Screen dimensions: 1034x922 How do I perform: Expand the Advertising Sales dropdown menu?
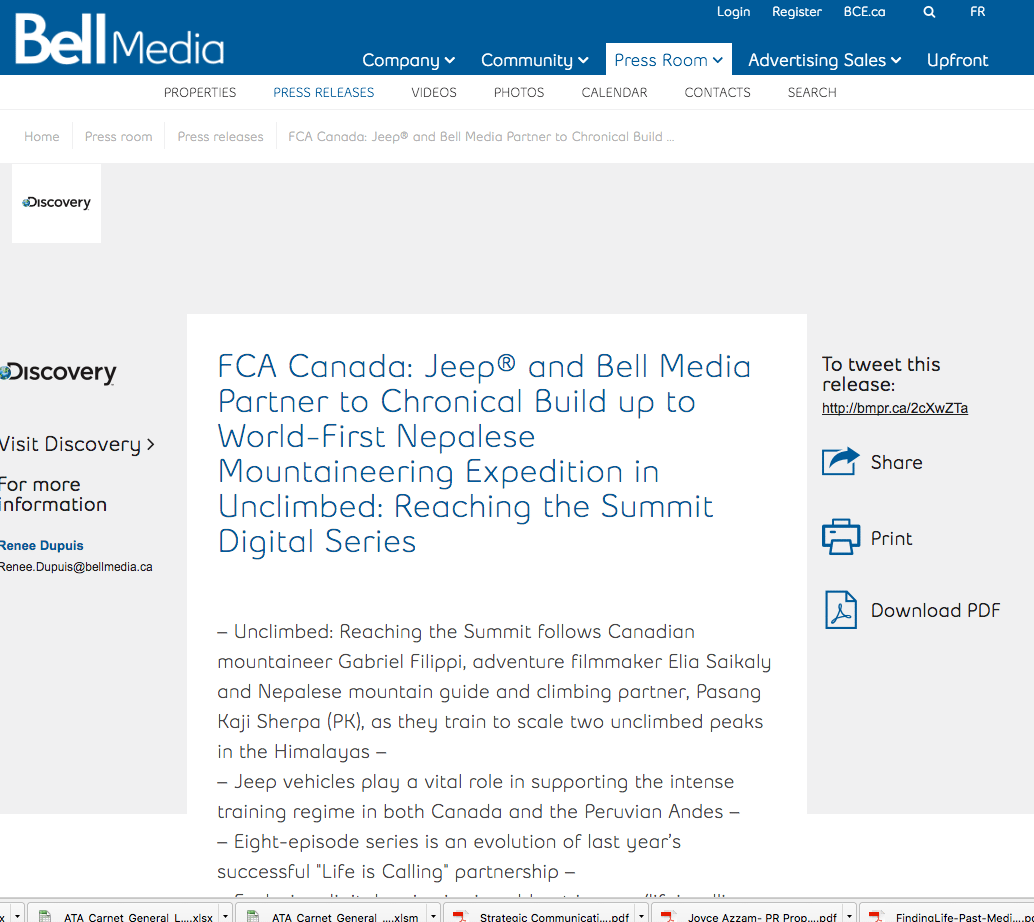[x=824, y=60]
